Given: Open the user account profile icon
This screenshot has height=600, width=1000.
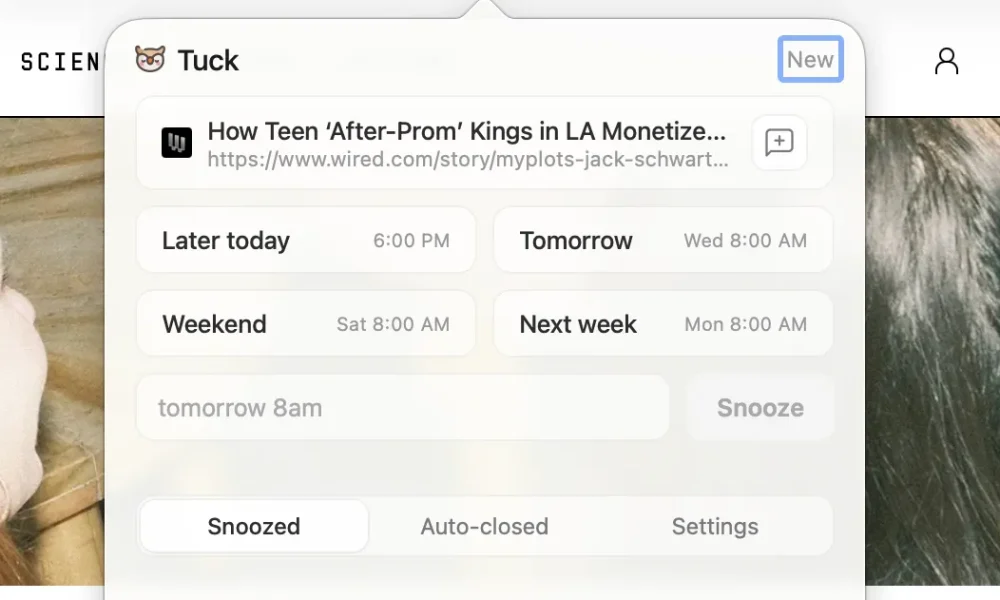Looking at the screenshot, I should [x=946, y=61].
